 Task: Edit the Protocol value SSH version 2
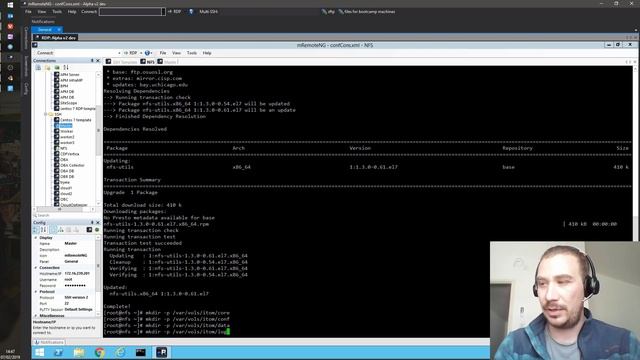tap(80, 298)
